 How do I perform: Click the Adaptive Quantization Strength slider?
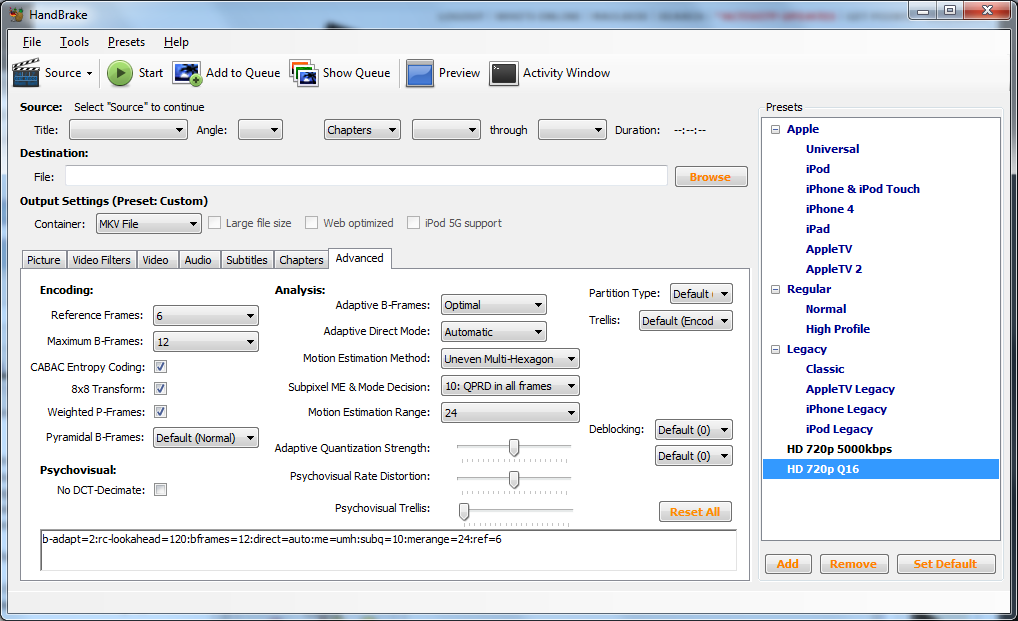(x=514, y=448)
